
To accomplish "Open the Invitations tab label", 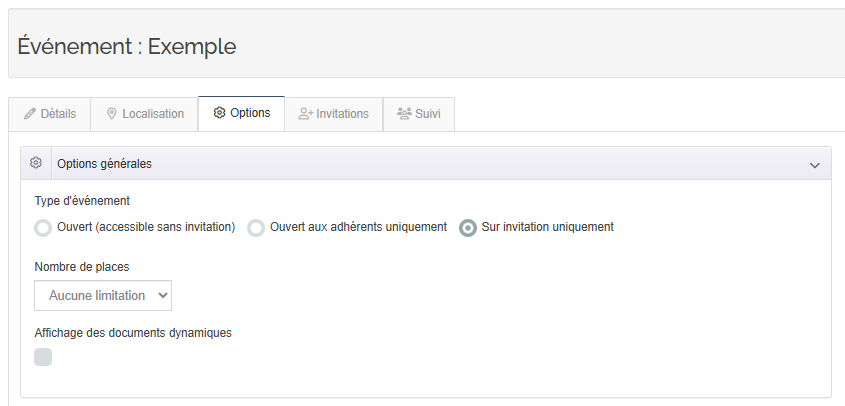I will click(x=342, y=114).
